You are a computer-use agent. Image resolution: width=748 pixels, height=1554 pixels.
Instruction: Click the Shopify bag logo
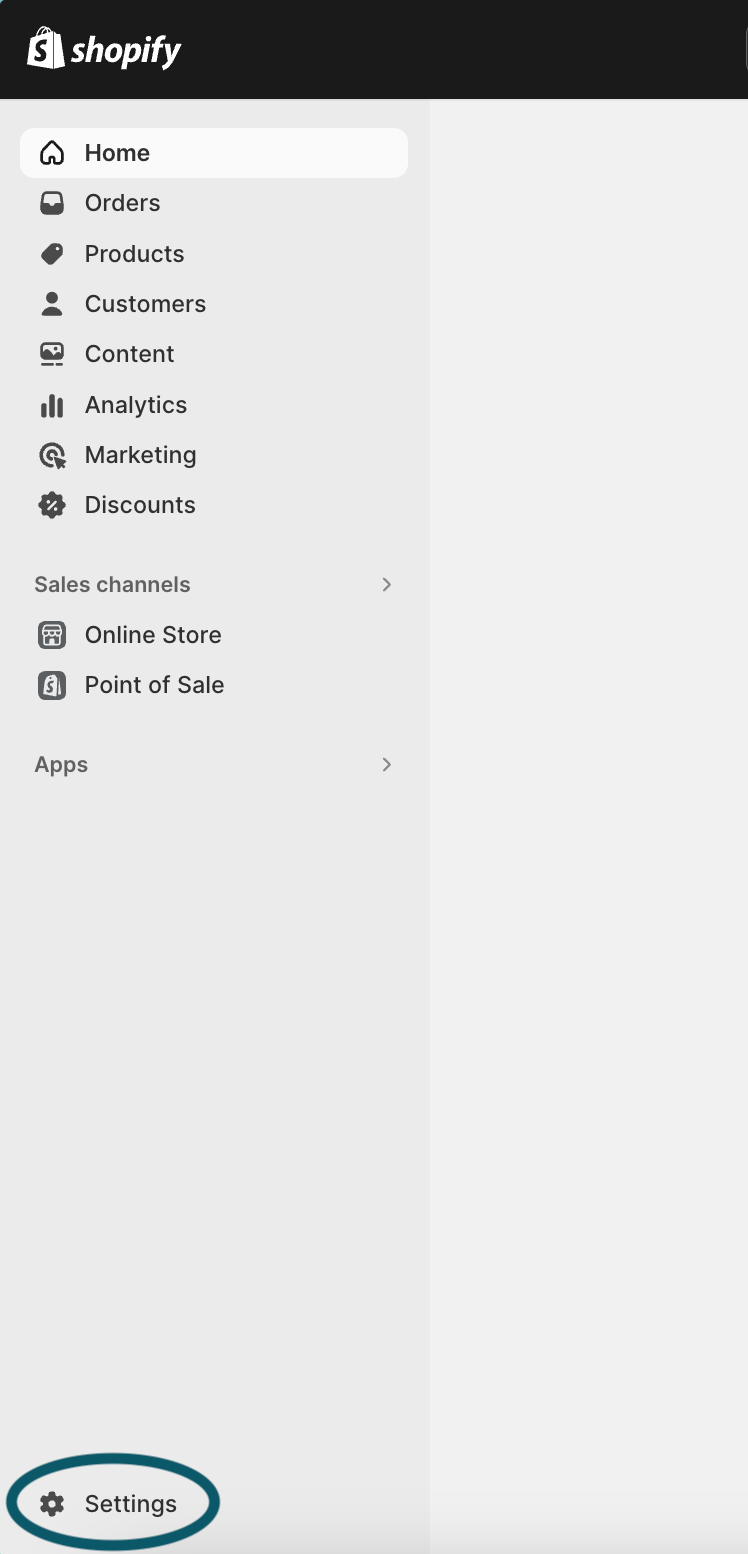point(46,49)
